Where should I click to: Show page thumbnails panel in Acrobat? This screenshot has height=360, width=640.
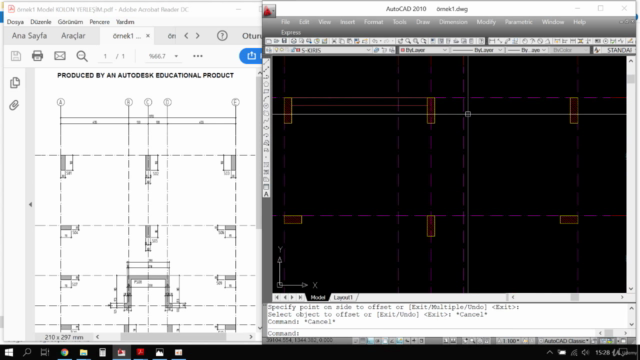15,83
